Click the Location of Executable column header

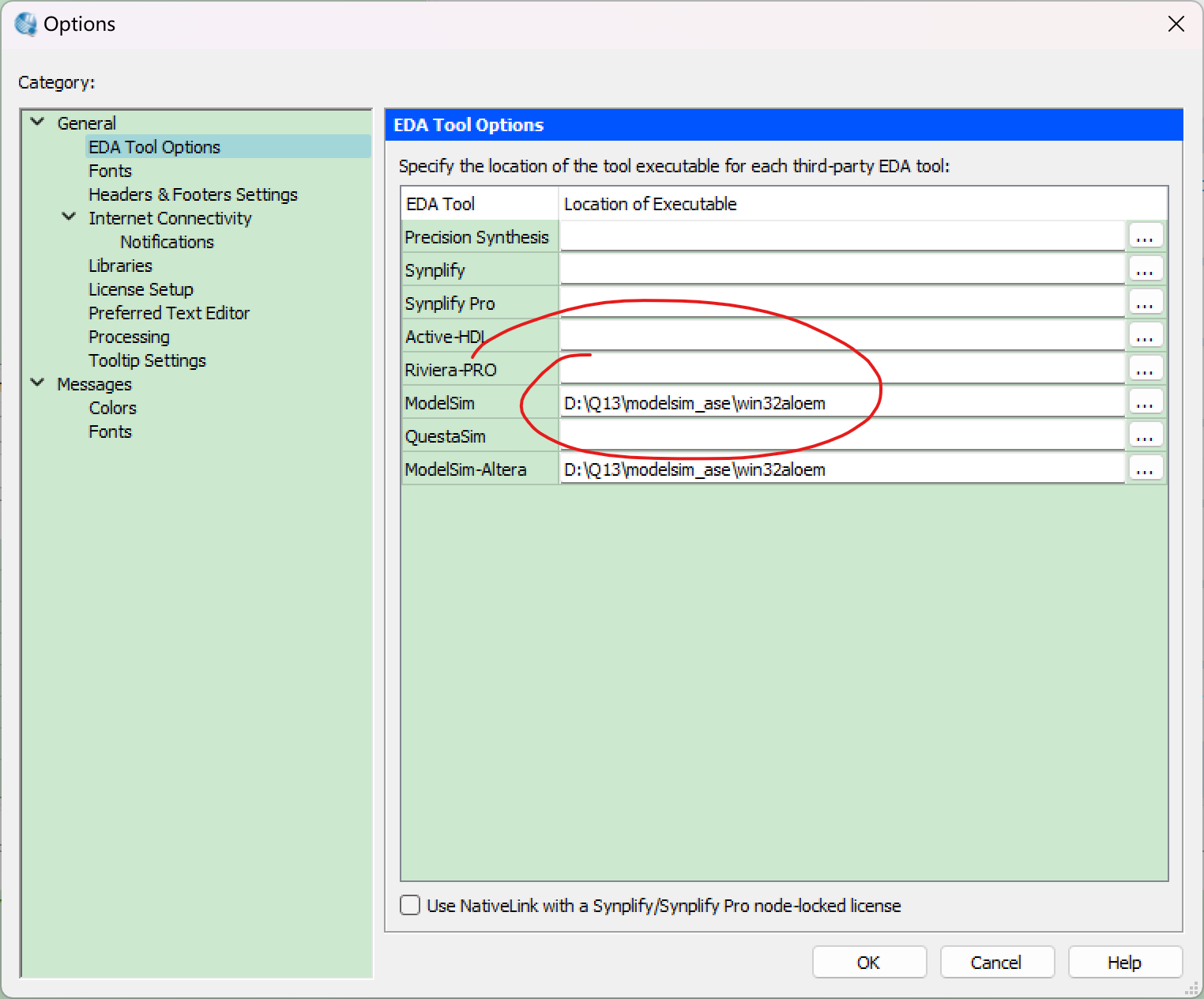tap(863, 204)
